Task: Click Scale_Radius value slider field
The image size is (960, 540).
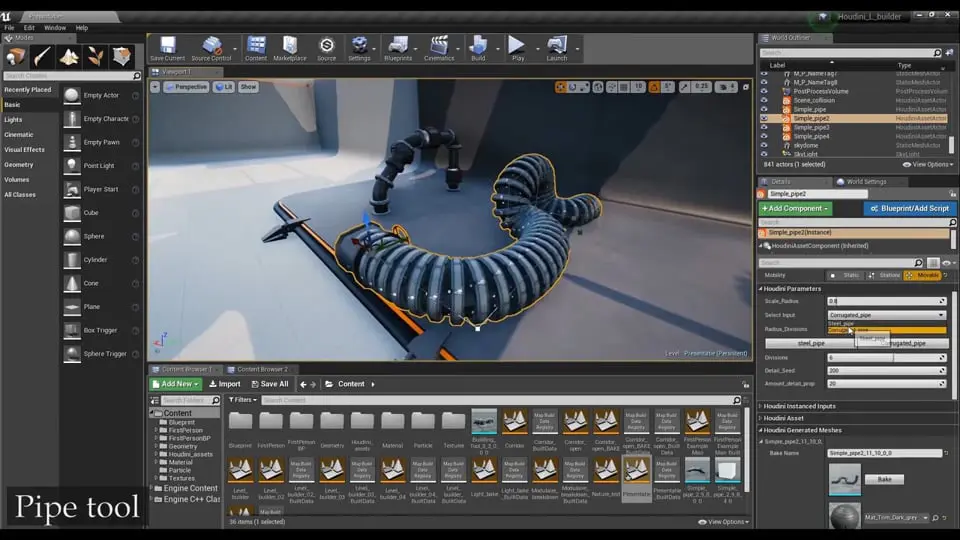Action: 887,301
